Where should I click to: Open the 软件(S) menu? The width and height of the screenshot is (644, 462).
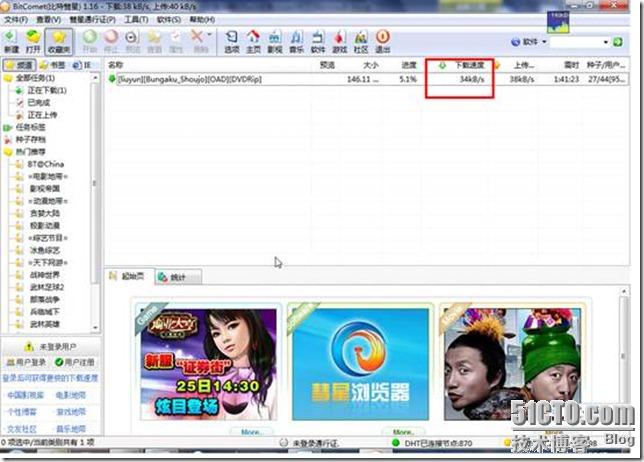pos(169,20)
